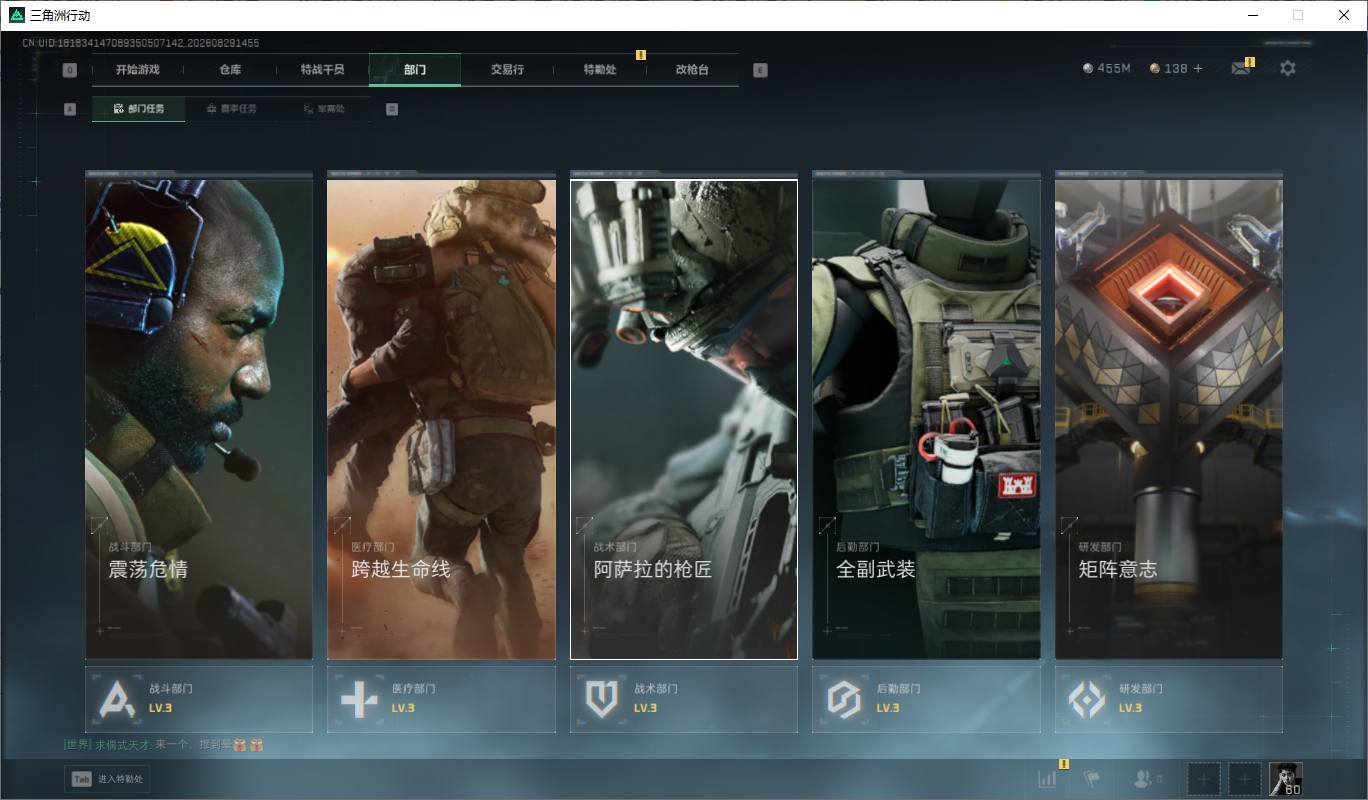
Task: Click the plus to add gold currency
Action: tap(1198, 68)
